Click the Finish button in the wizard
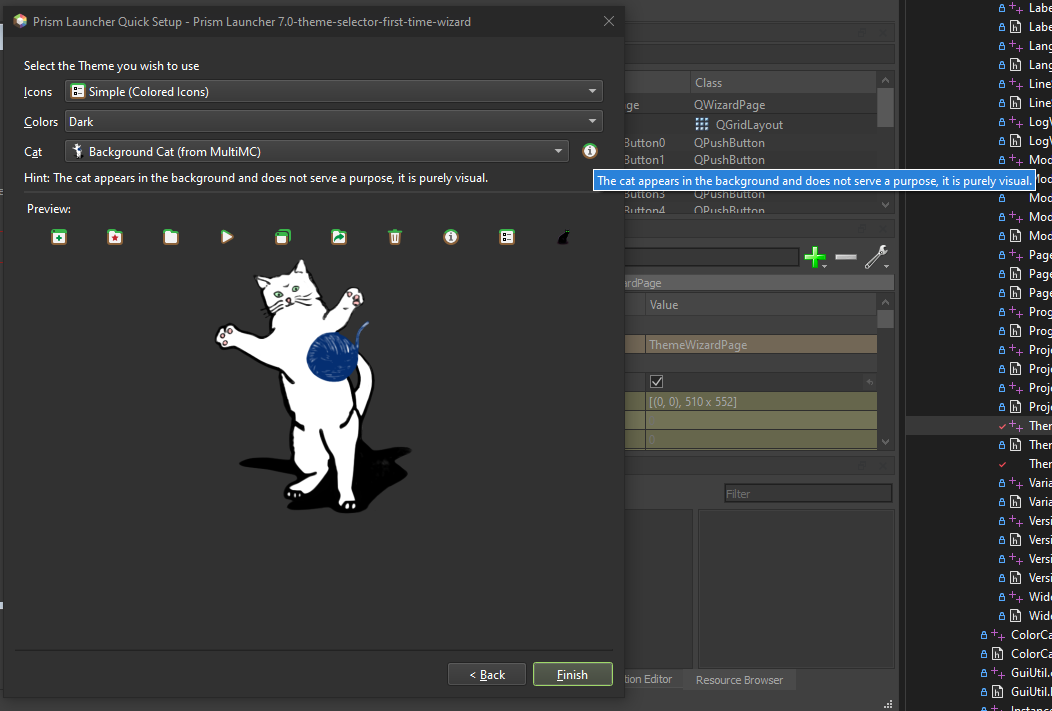 tap(572, 675)
